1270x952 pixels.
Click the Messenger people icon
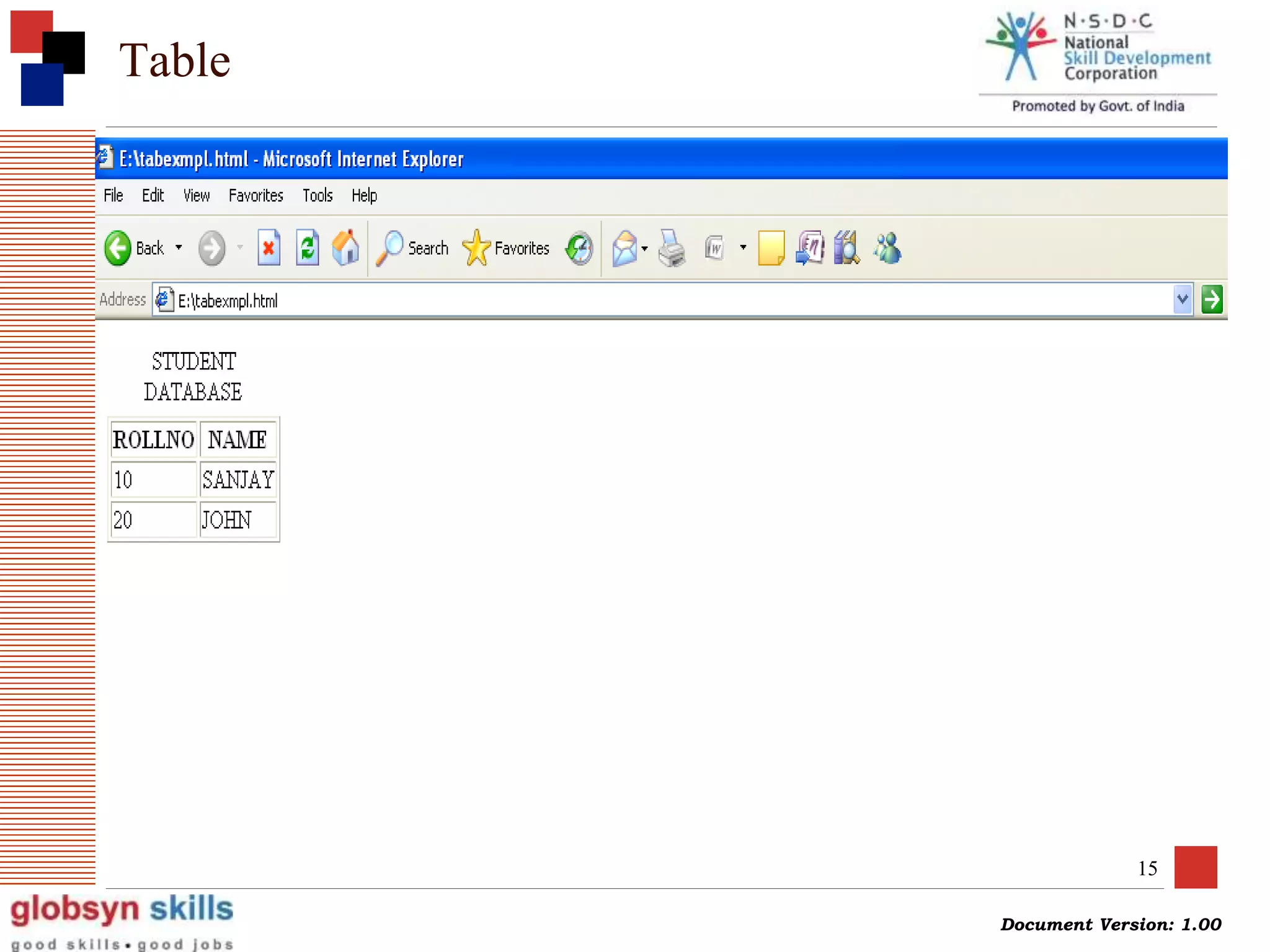887,248
